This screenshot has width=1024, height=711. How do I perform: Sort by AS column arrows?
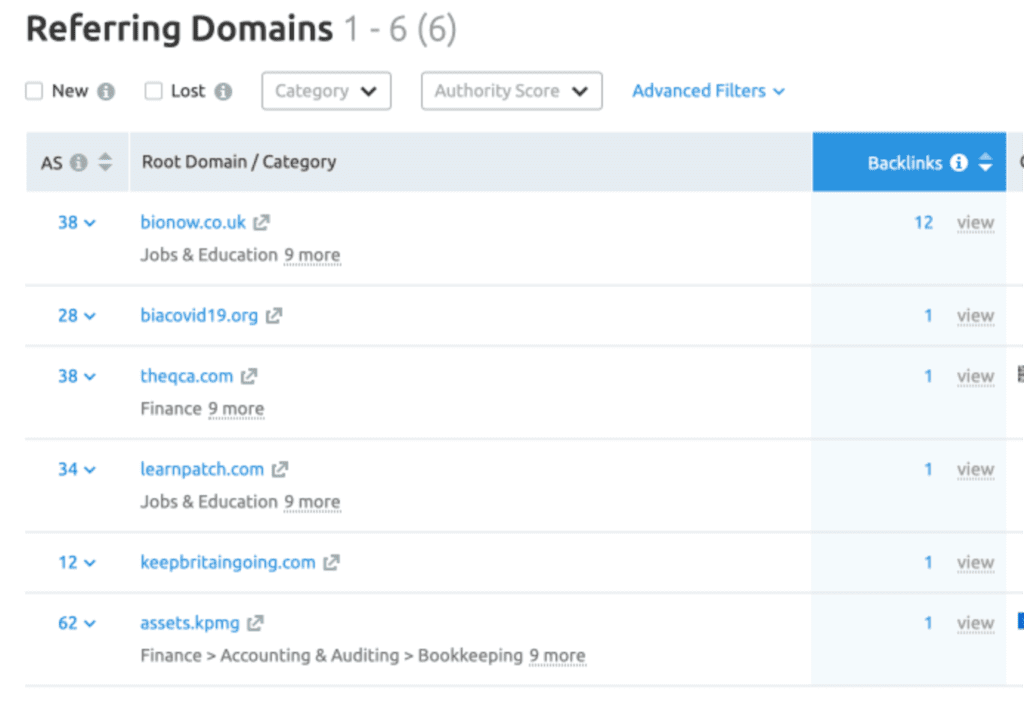click(x=105, y=162)
